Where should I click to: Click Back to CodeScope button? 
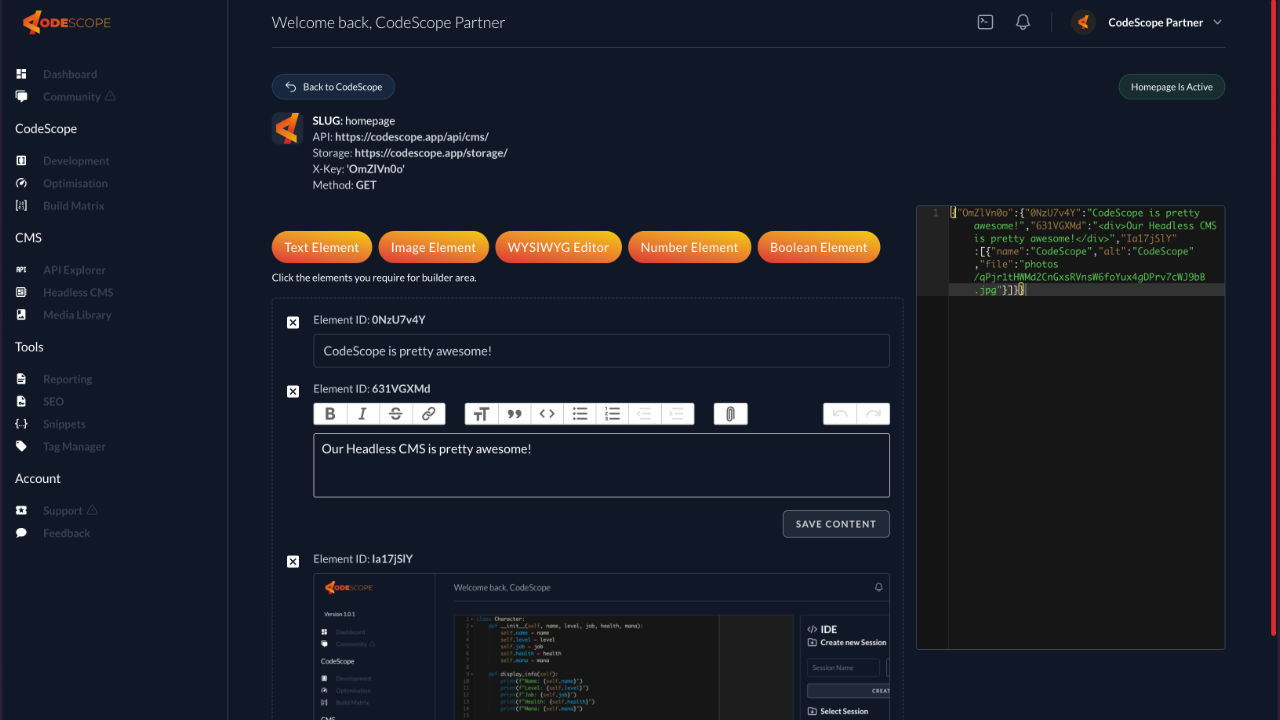click(333, 87)
